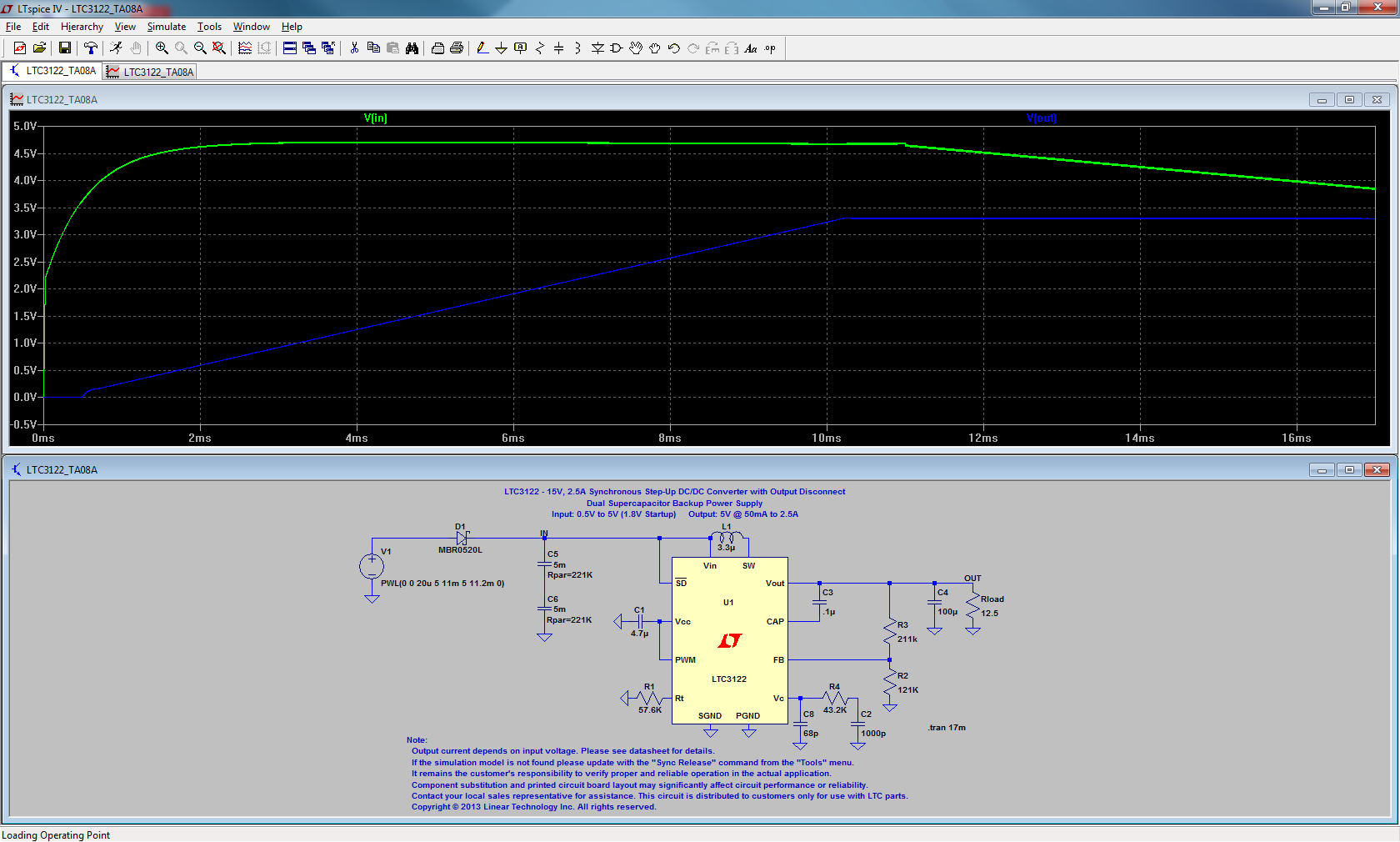Select the Component gate placement tool
Screen dimensions: 1400x842
(x=617, y=48)
